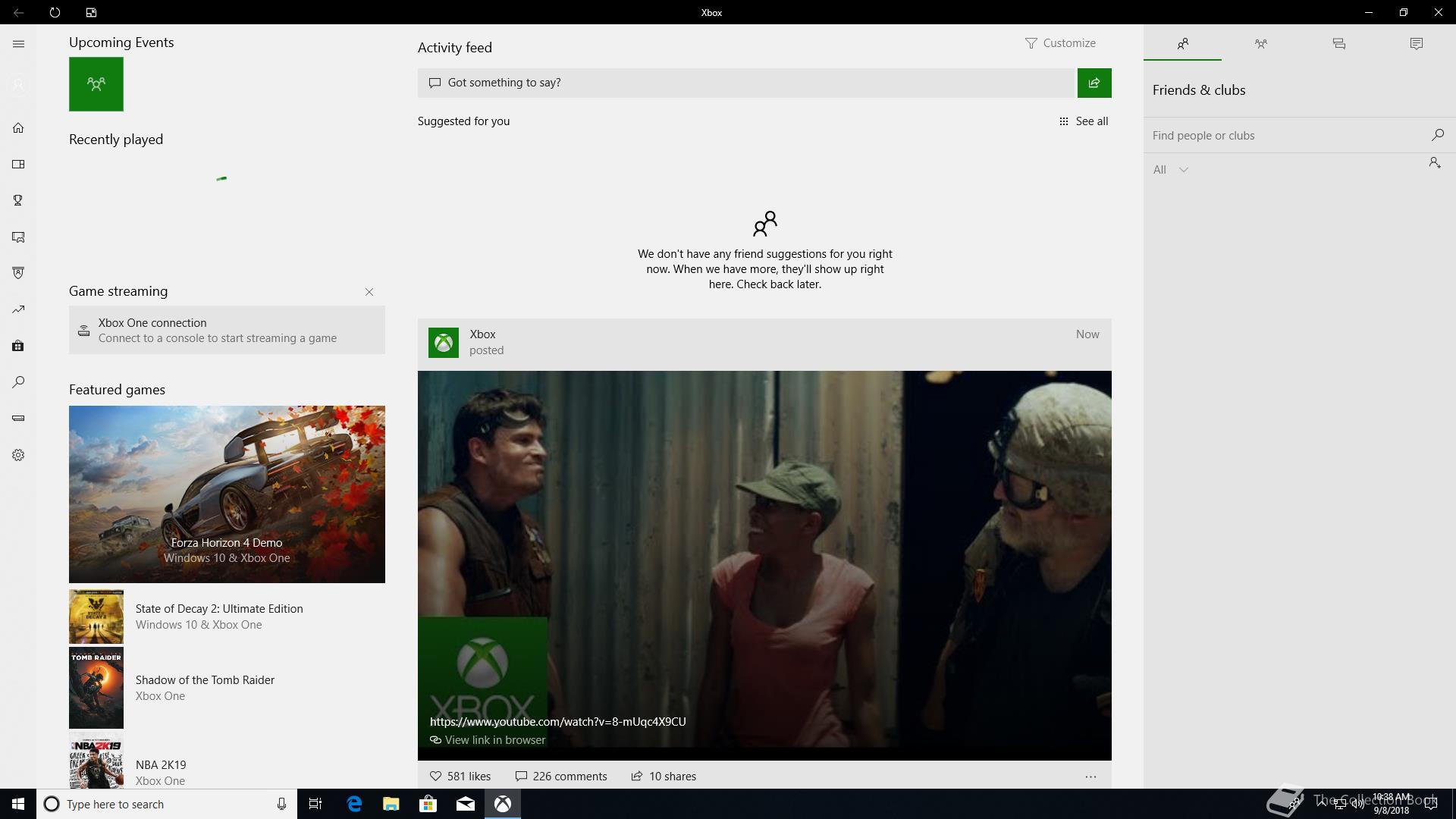This screenshot has width=1456, height=819.
Task: Click the compact mode window icon in title bar
Action: [x=91, y=12]
